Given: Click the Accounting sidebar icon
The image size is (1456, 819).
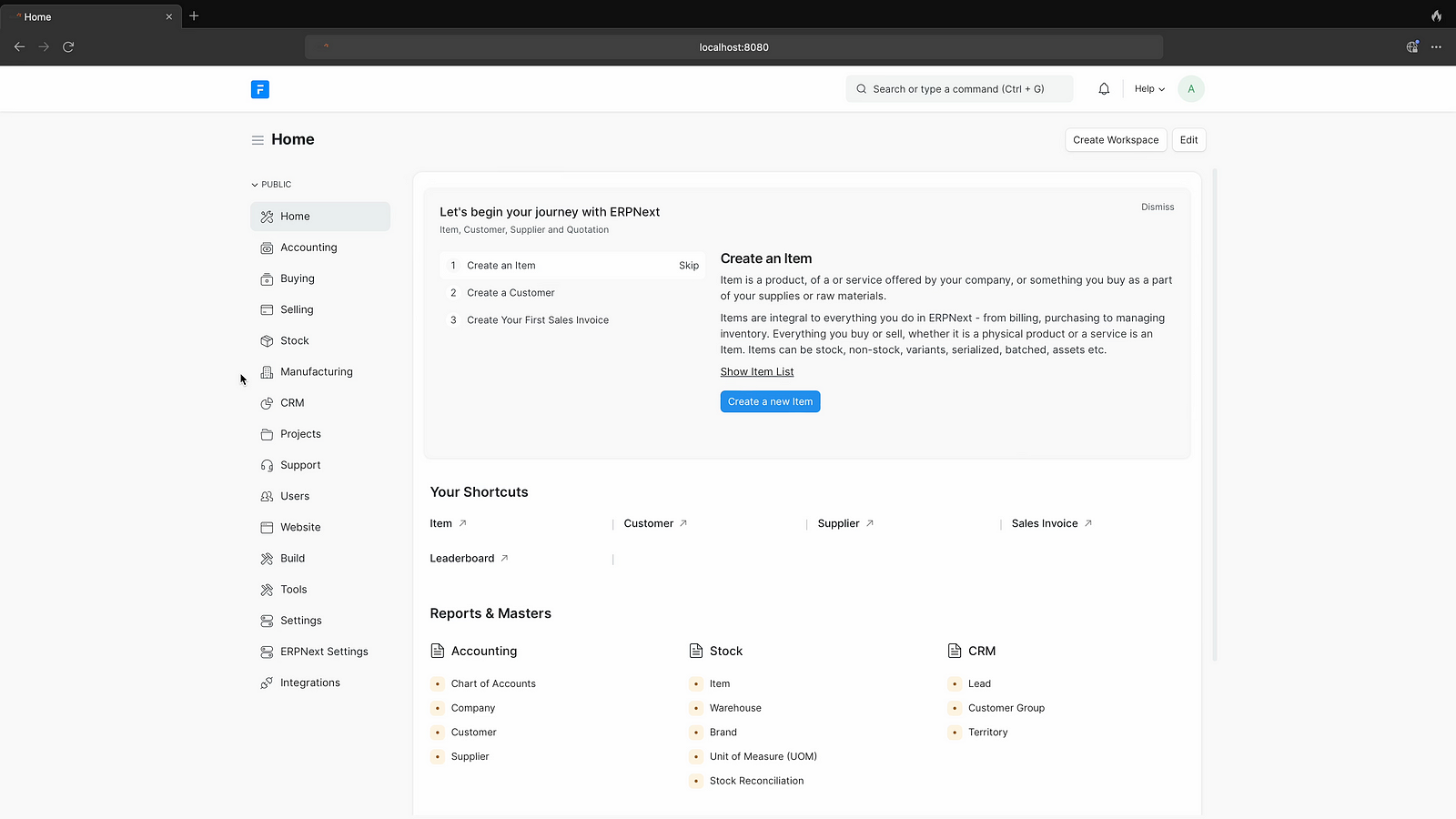Looking at the screenshot, I should coord(267,248).
